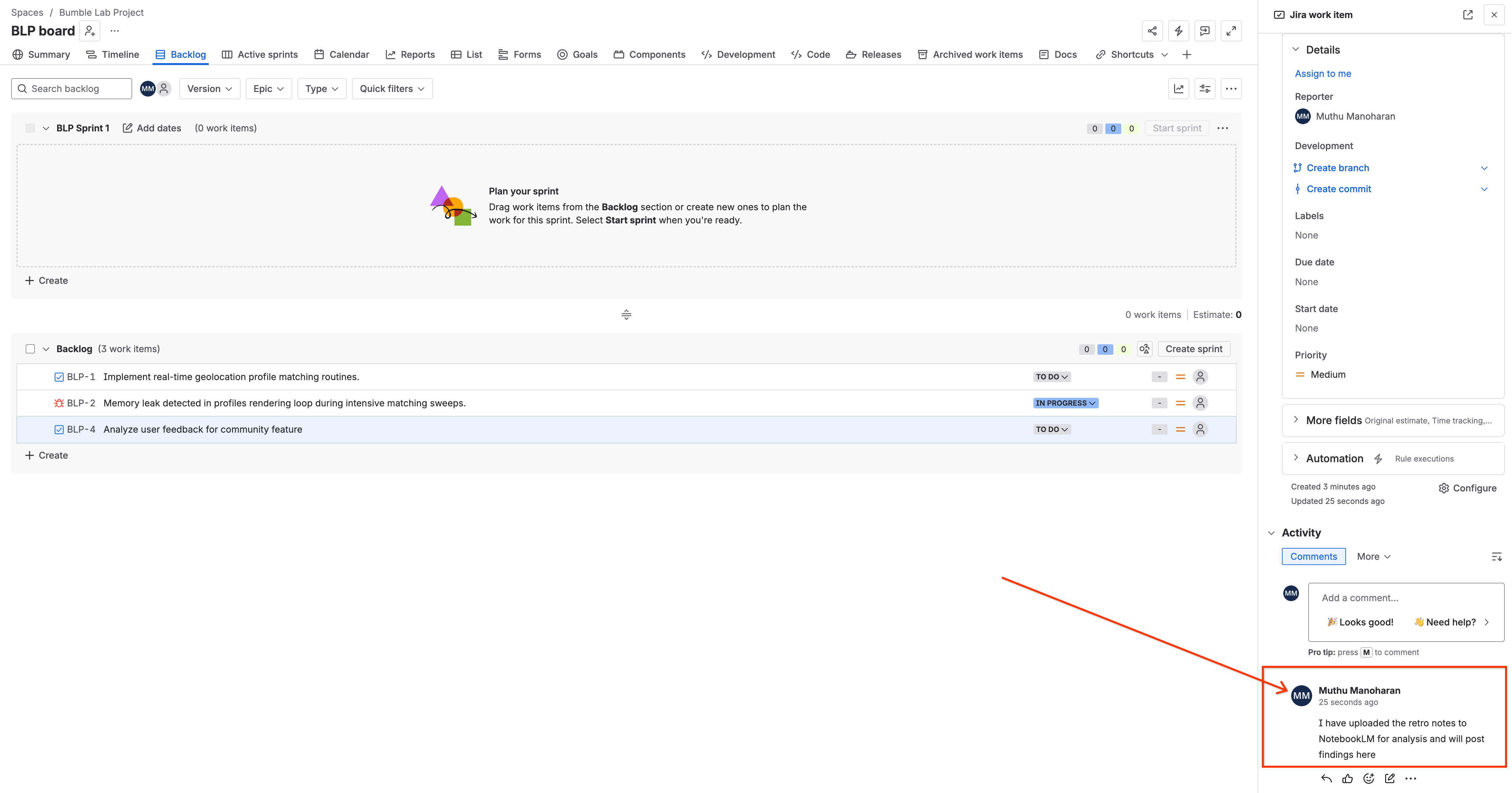This screenshot has width=1512, height=793.
Task: Click the give feedback icon in header
Action: click(1205, 31)
